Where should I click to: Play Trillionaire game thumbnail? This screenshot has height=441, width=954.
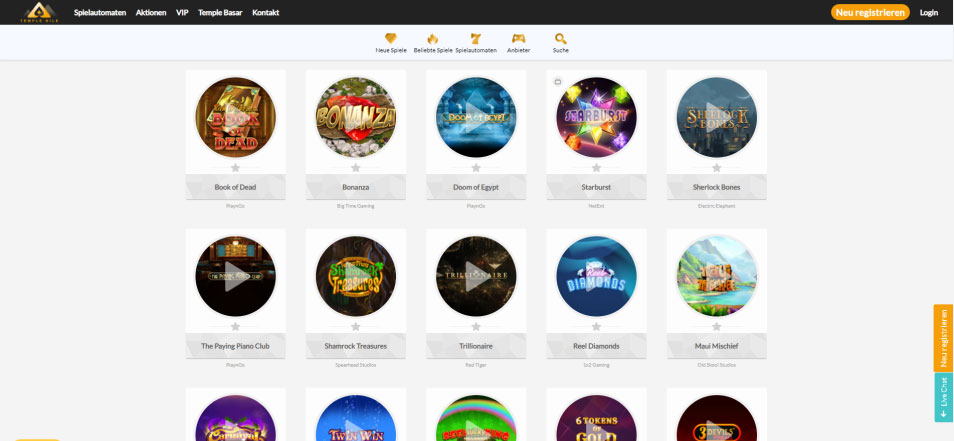[476, 276]
